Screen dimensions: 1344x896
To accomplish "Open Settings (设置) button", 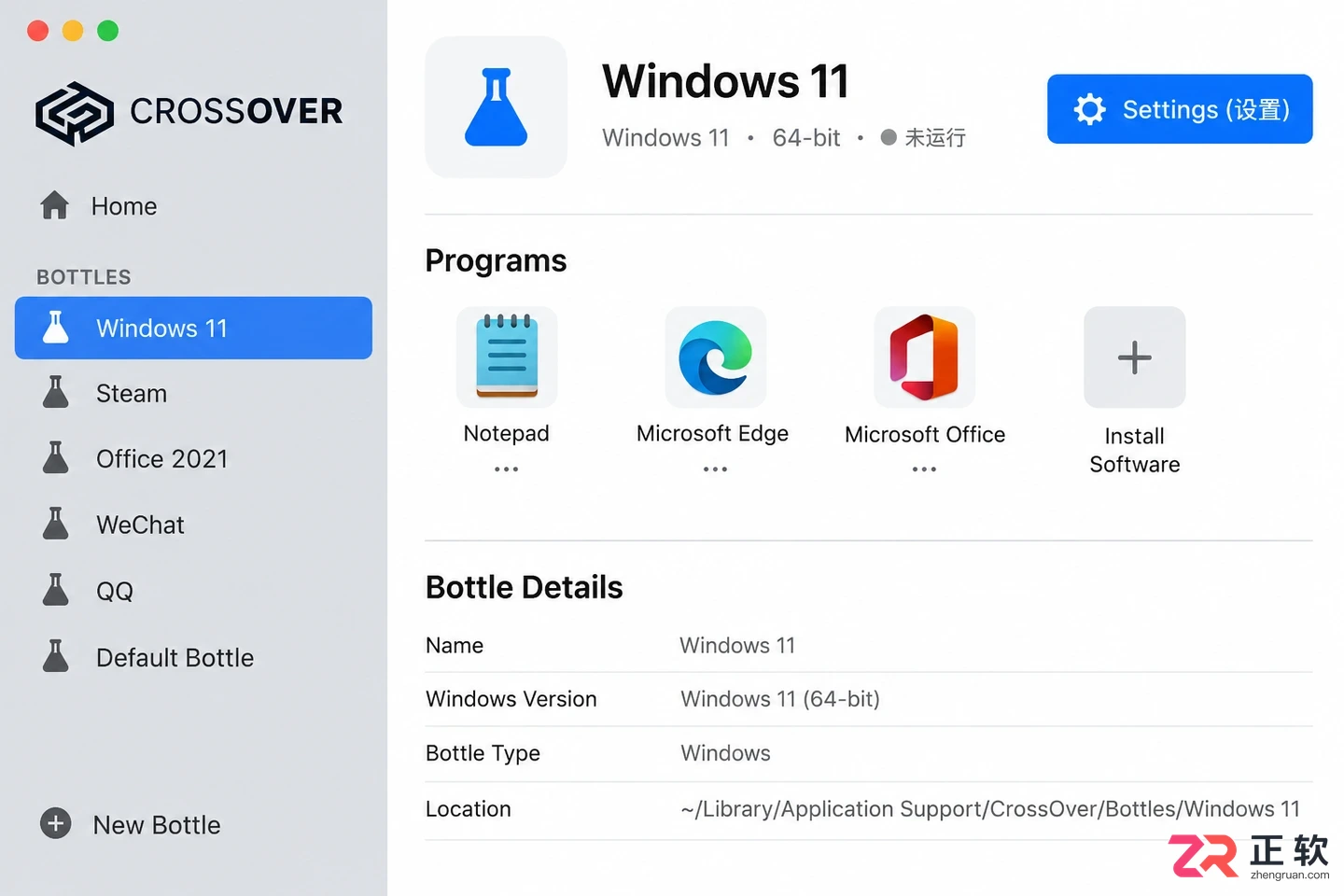I will [x=1180, y=109].
